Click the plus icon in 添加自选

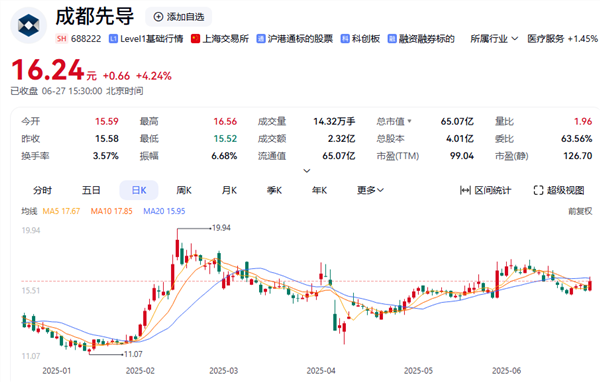tap(158, 17)
